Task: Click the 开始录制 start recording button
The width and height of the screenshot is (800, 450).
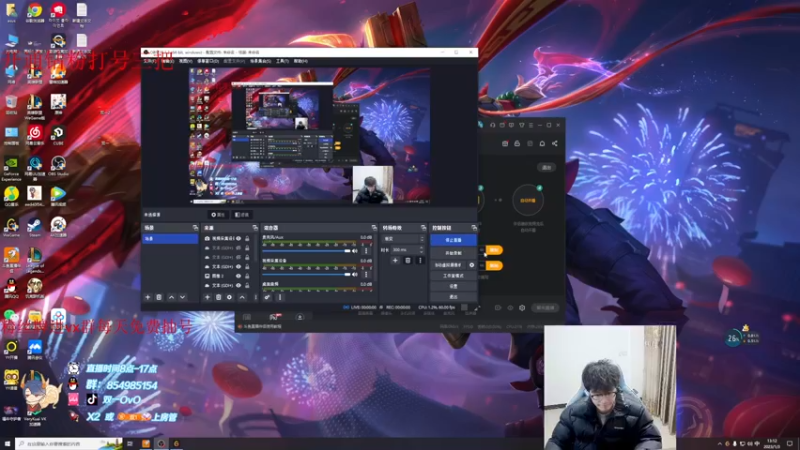Action: click(x=453, y=253)
